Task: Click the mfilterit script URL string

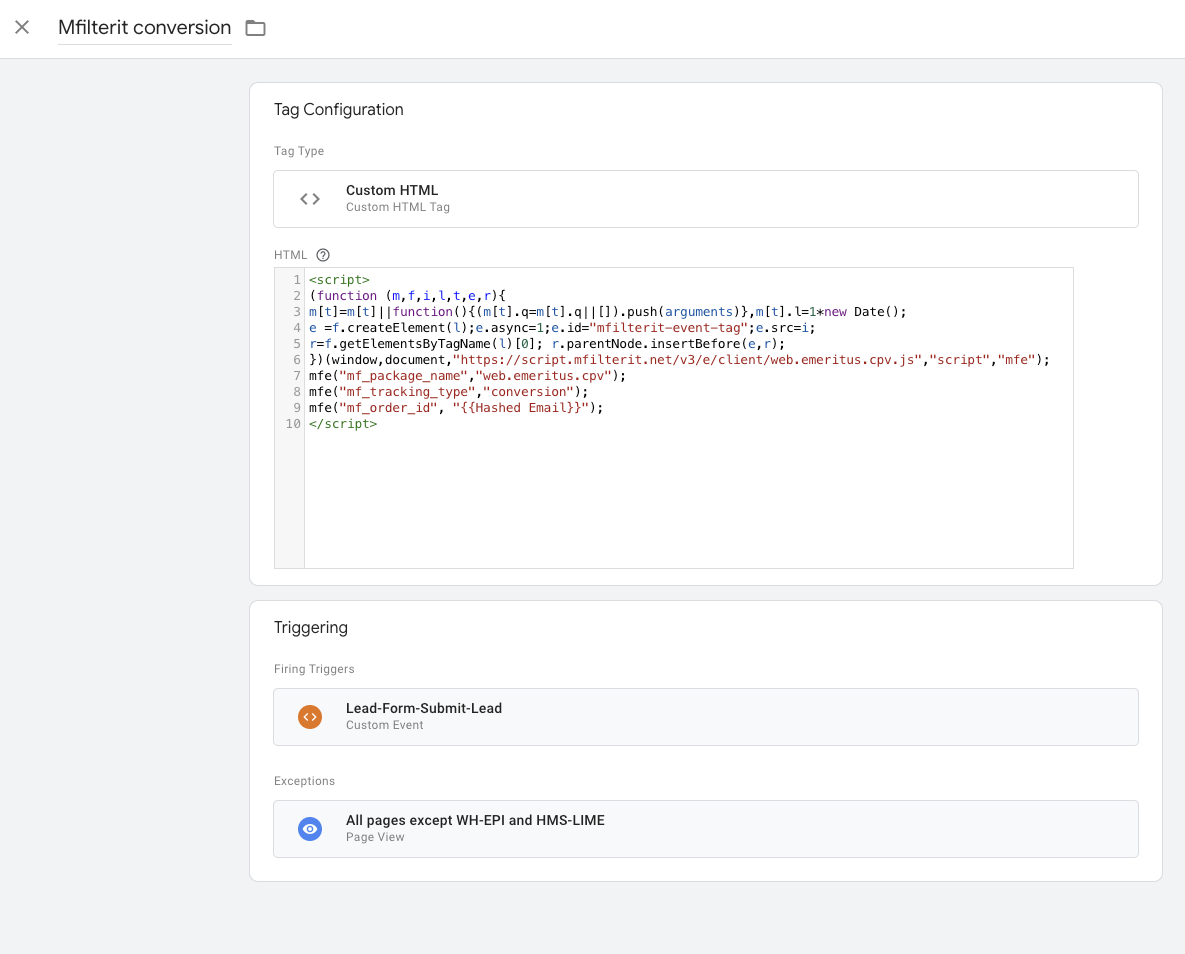Action: click(688, 360)
